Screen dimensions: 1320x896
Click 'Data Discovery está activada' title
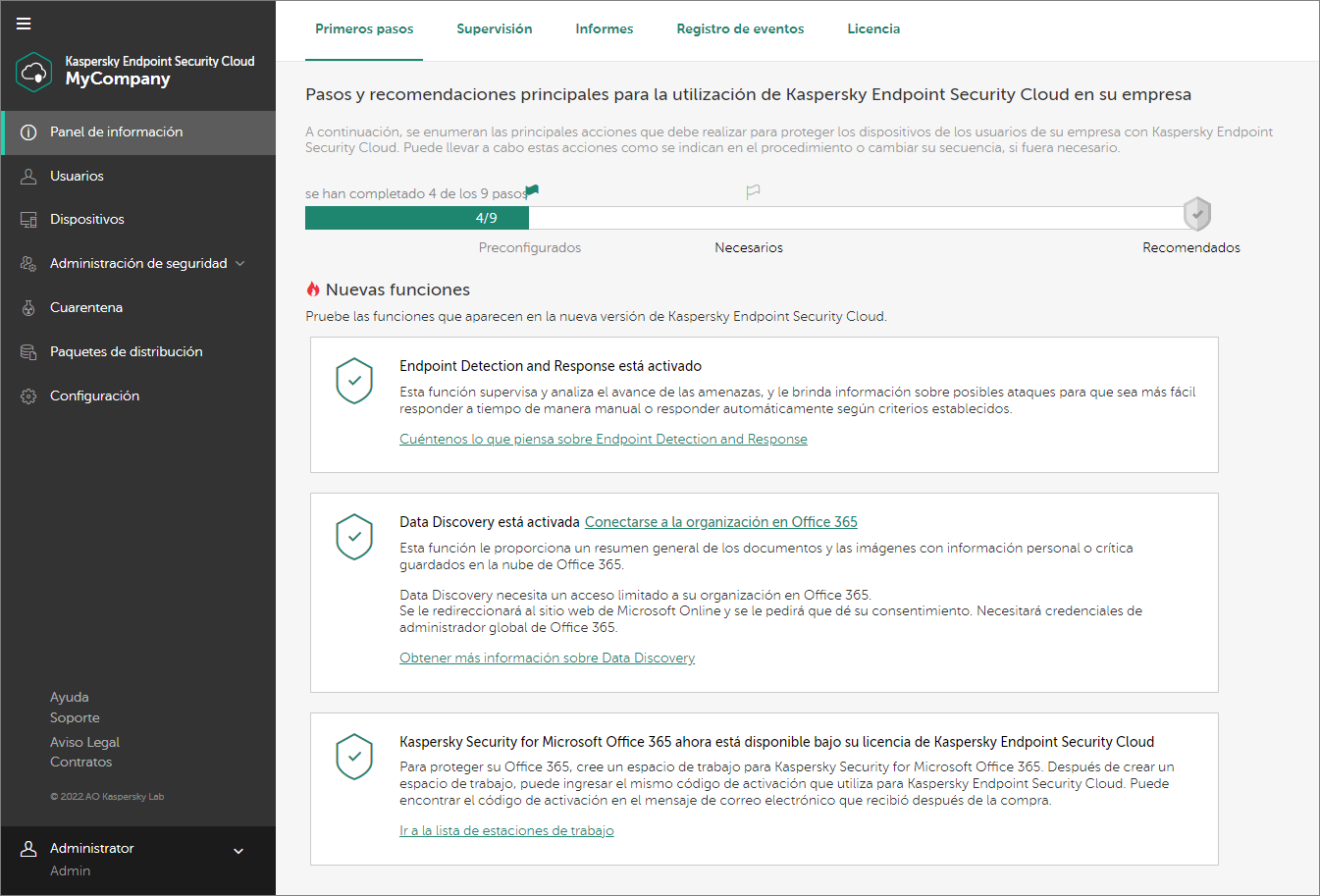click(490, 522)
